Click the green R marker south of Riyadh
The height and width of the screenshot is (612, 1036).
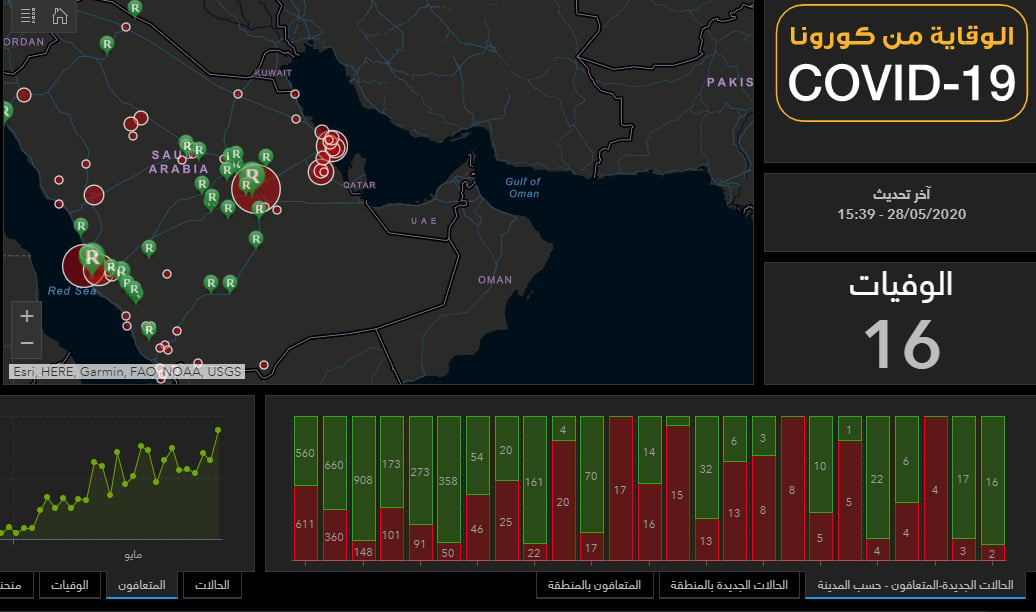click(x=256, y=239)
